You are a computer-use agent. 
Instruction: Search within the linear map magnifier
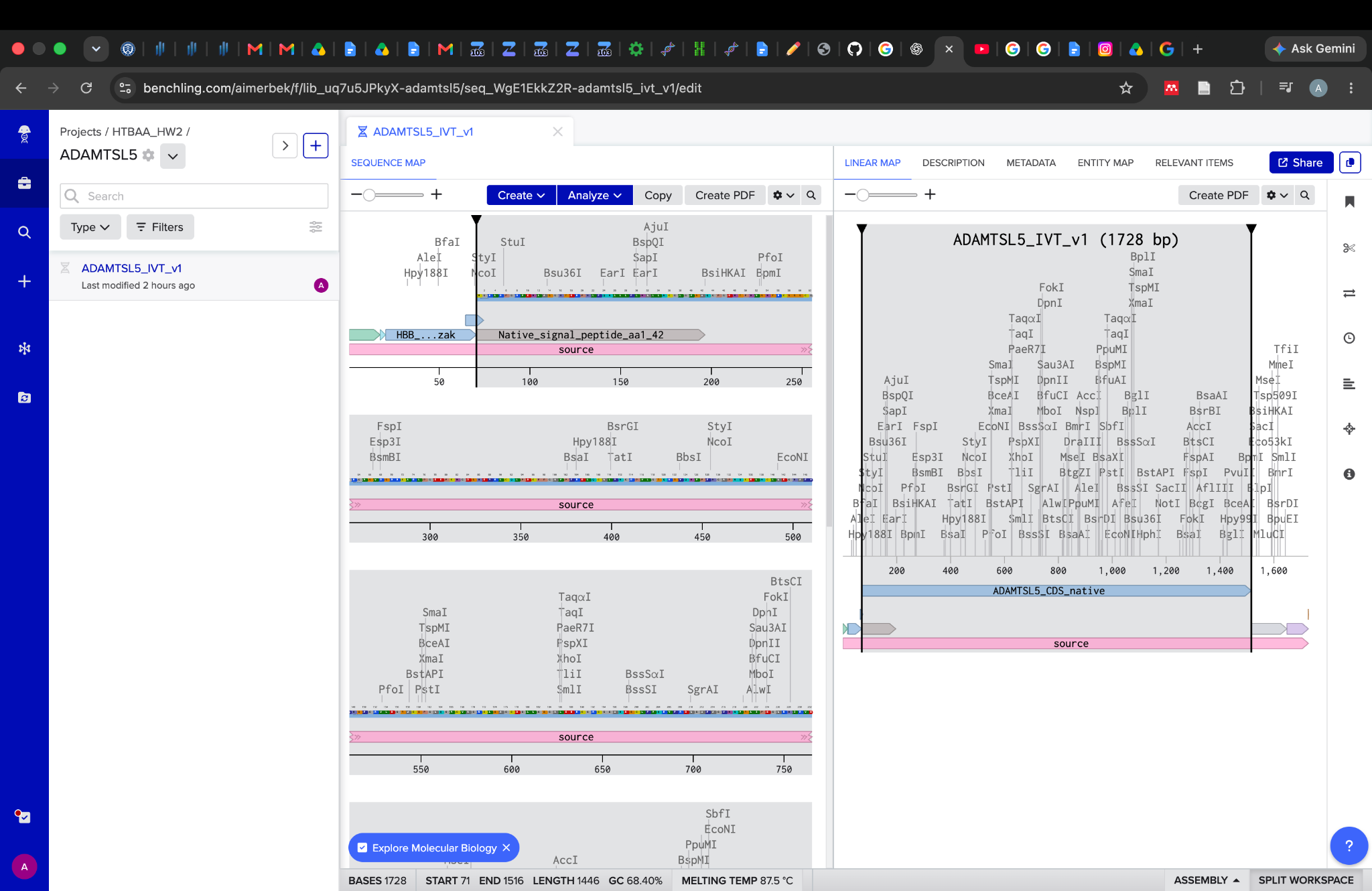pyautogui.click(x=1304, y=195)
